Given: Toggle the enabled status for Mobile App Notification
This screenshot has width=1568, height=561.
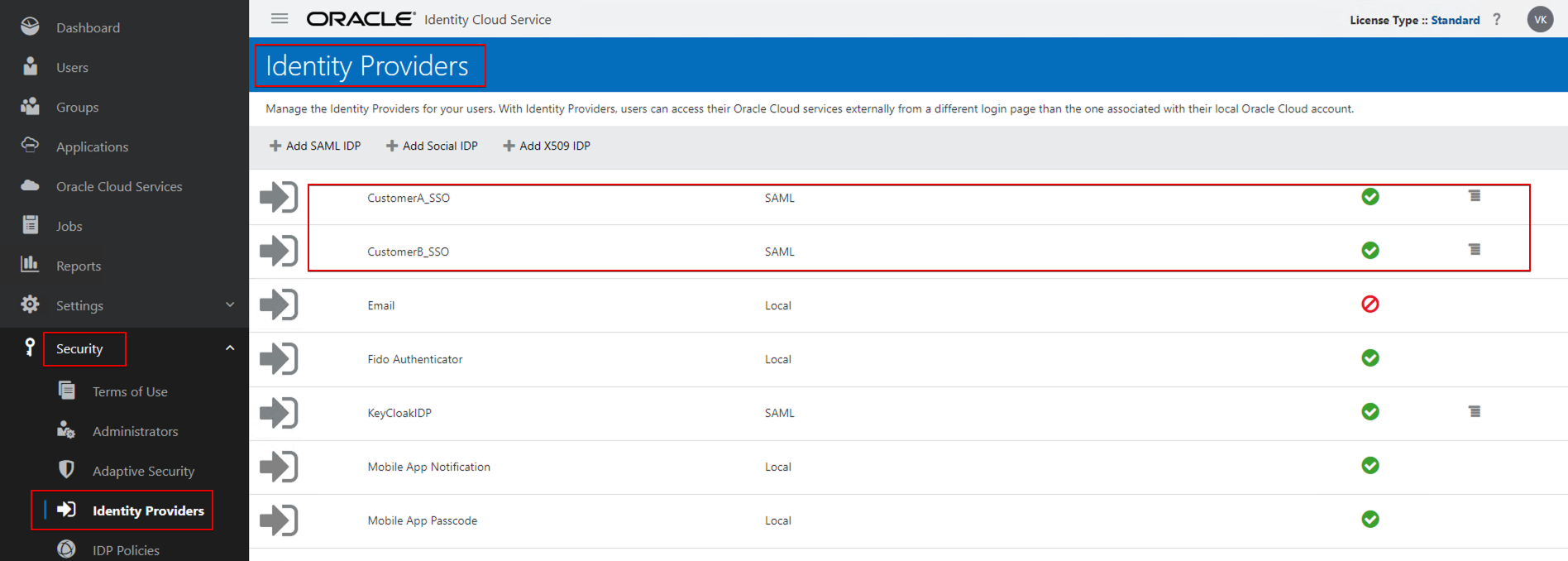Looking at the screenshot, I should click(1370, 466).
